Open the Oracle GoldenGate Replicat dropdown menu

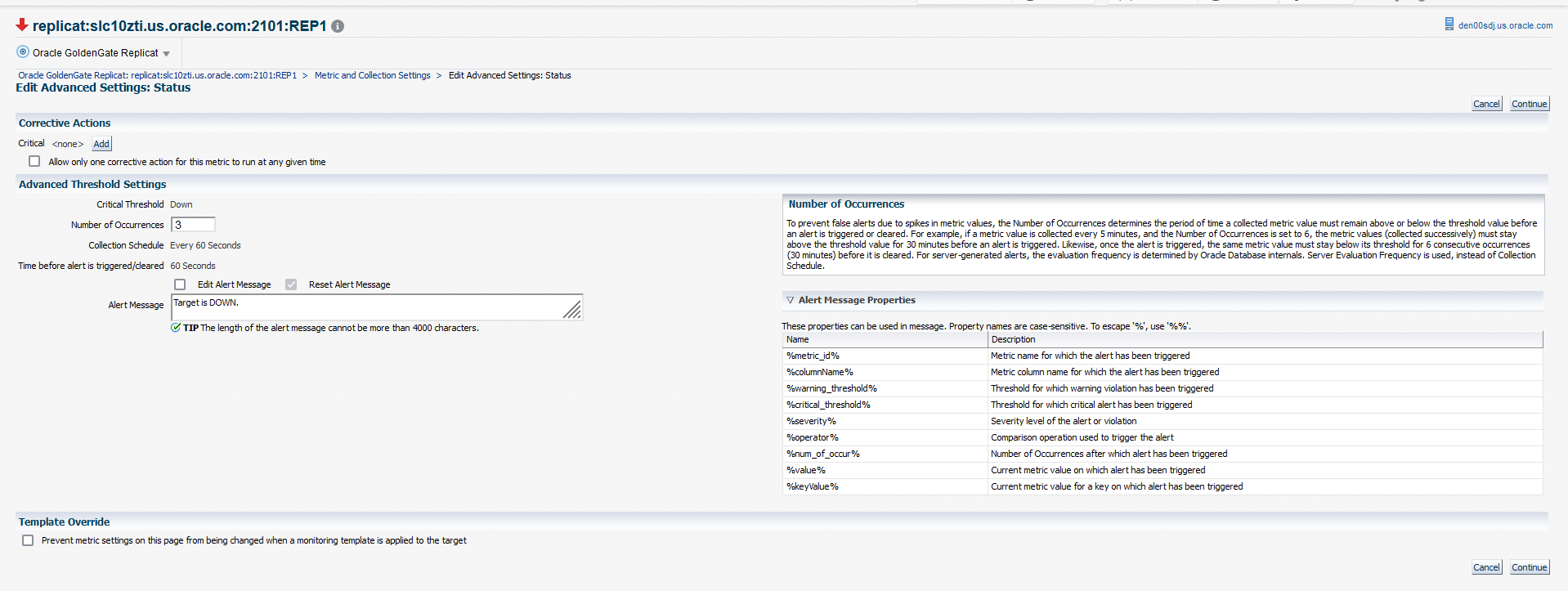[167, 54]
